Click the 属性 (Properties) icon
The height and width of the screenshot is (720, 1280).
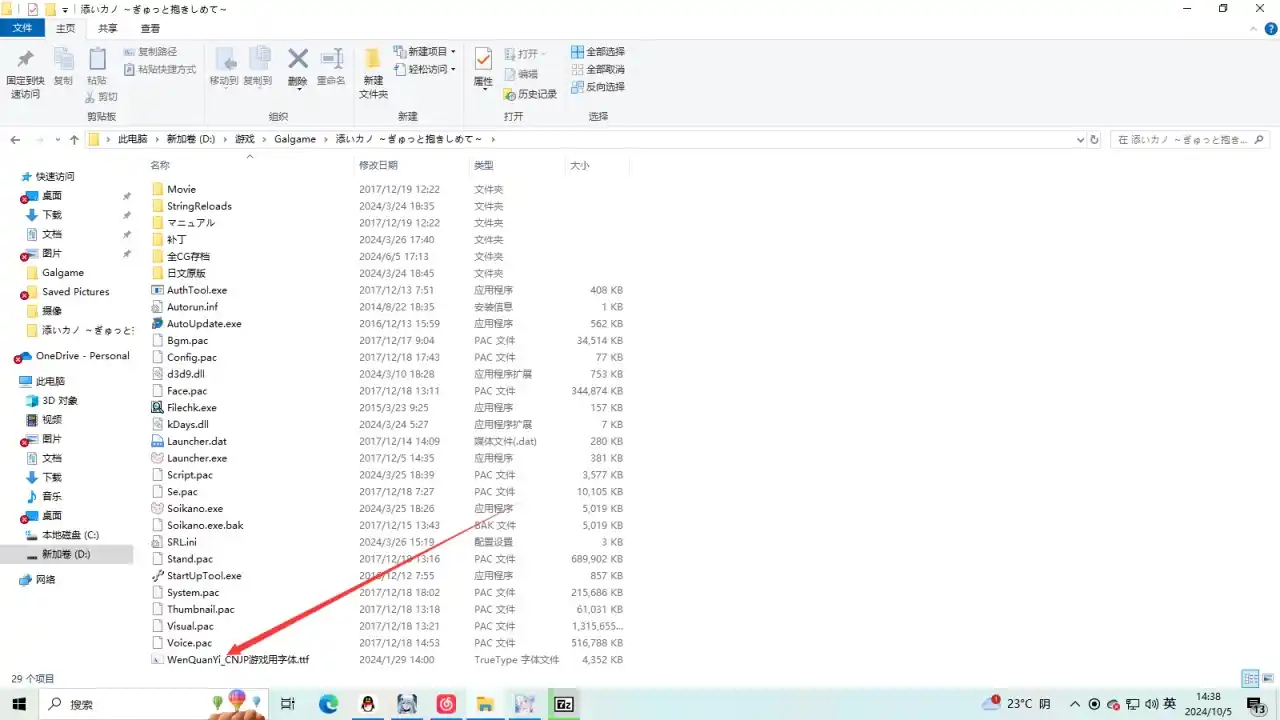[483, 67]
